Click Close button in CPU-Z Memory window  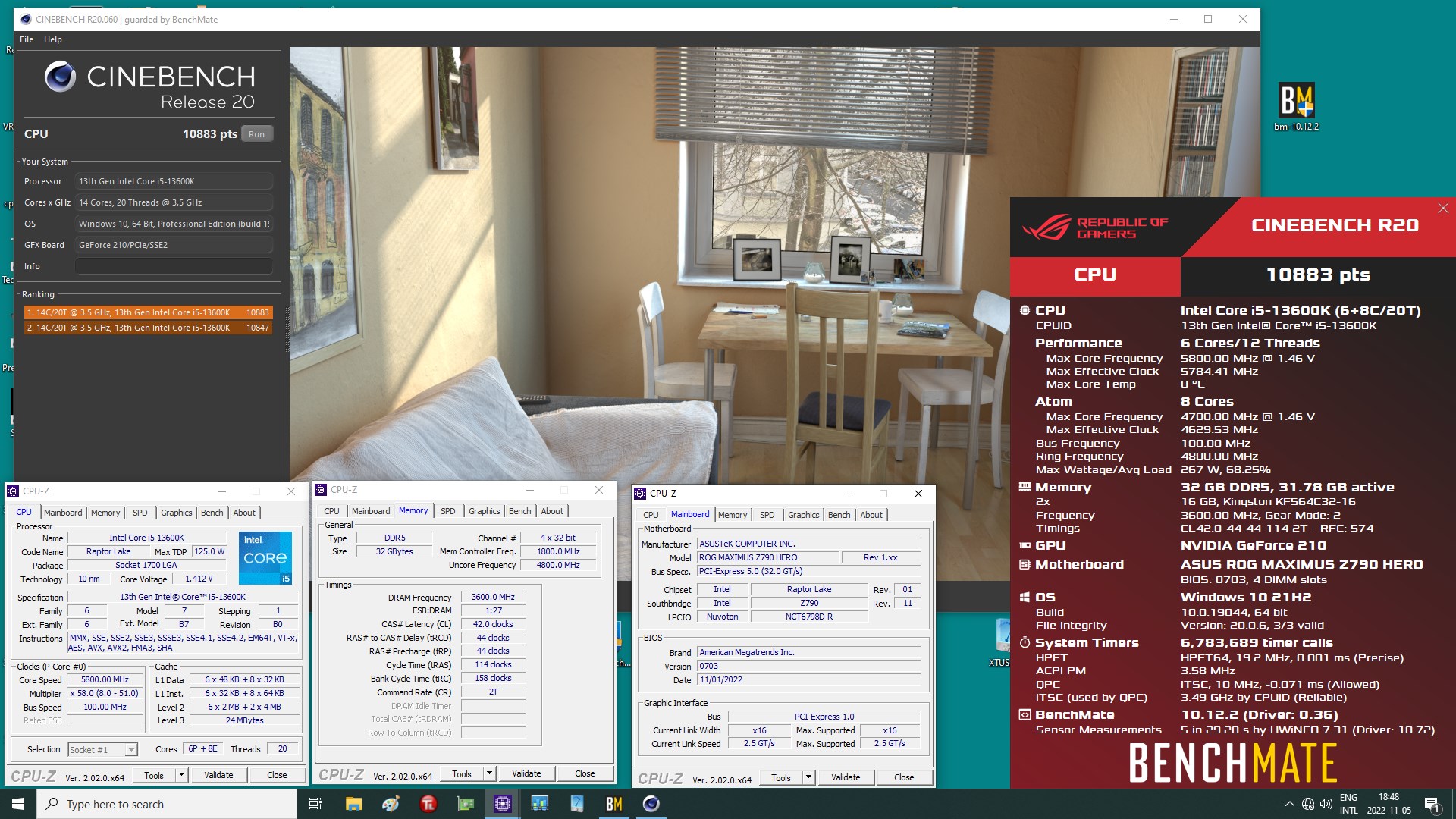coord(585,773)
